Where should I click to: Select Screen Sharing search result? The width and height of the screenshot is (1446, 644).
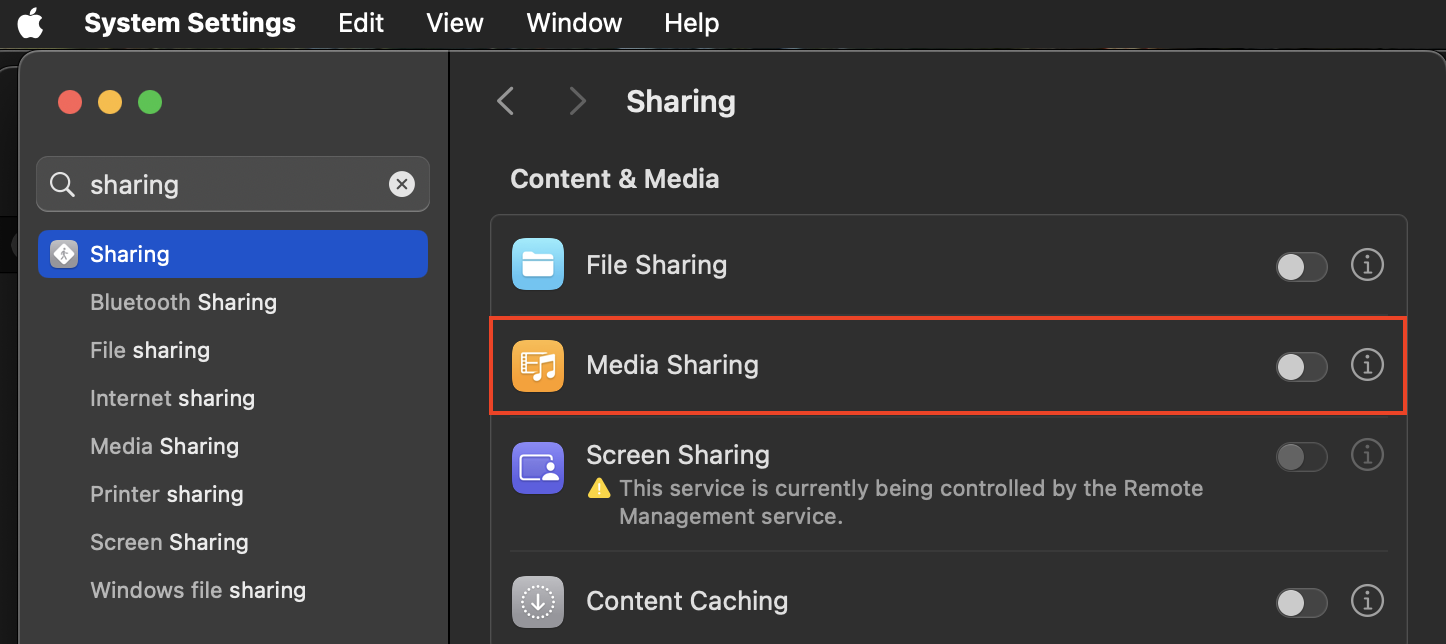(x=169, y=542)
